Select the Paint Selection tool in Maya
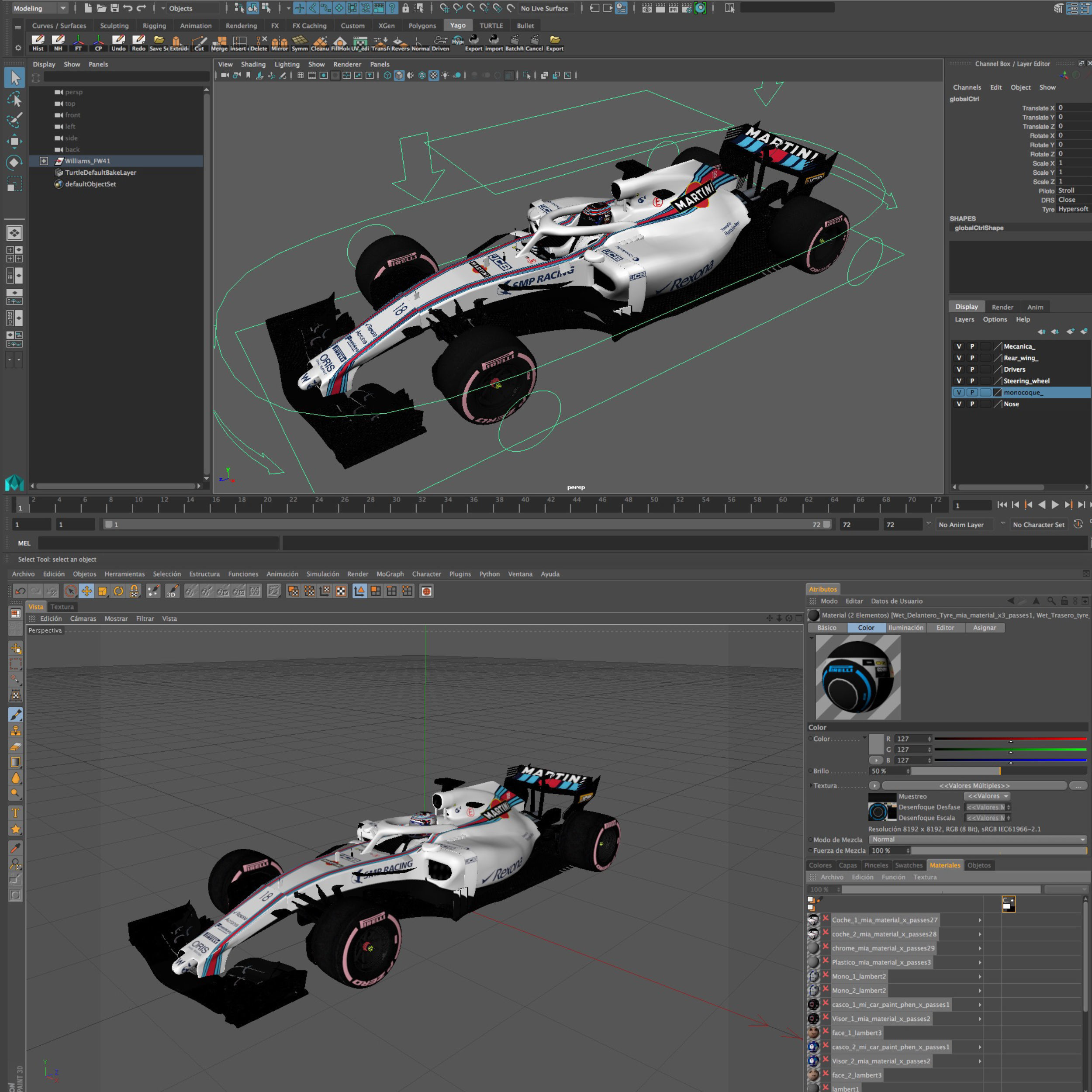Screen dimensions: 1092x1092 click(15, 121)
